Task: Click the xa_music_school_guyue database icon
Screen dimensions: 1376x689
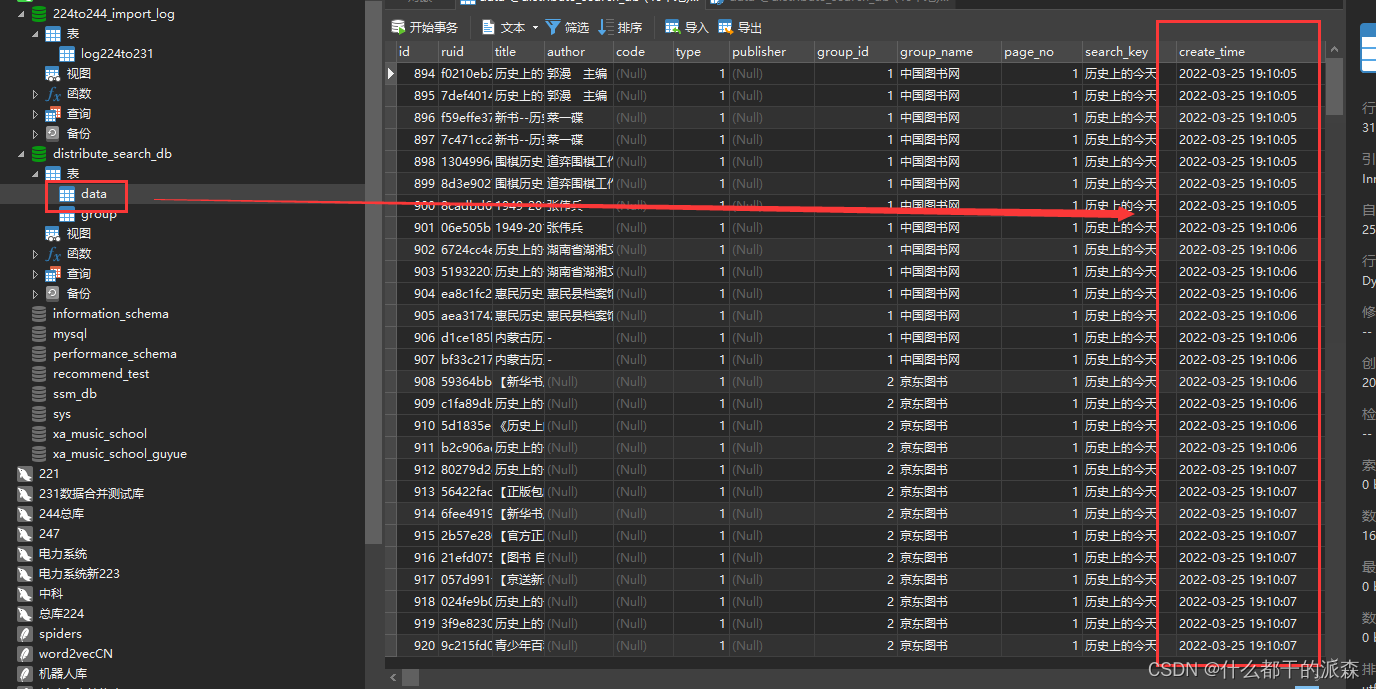Action: (x=39, y=454)
